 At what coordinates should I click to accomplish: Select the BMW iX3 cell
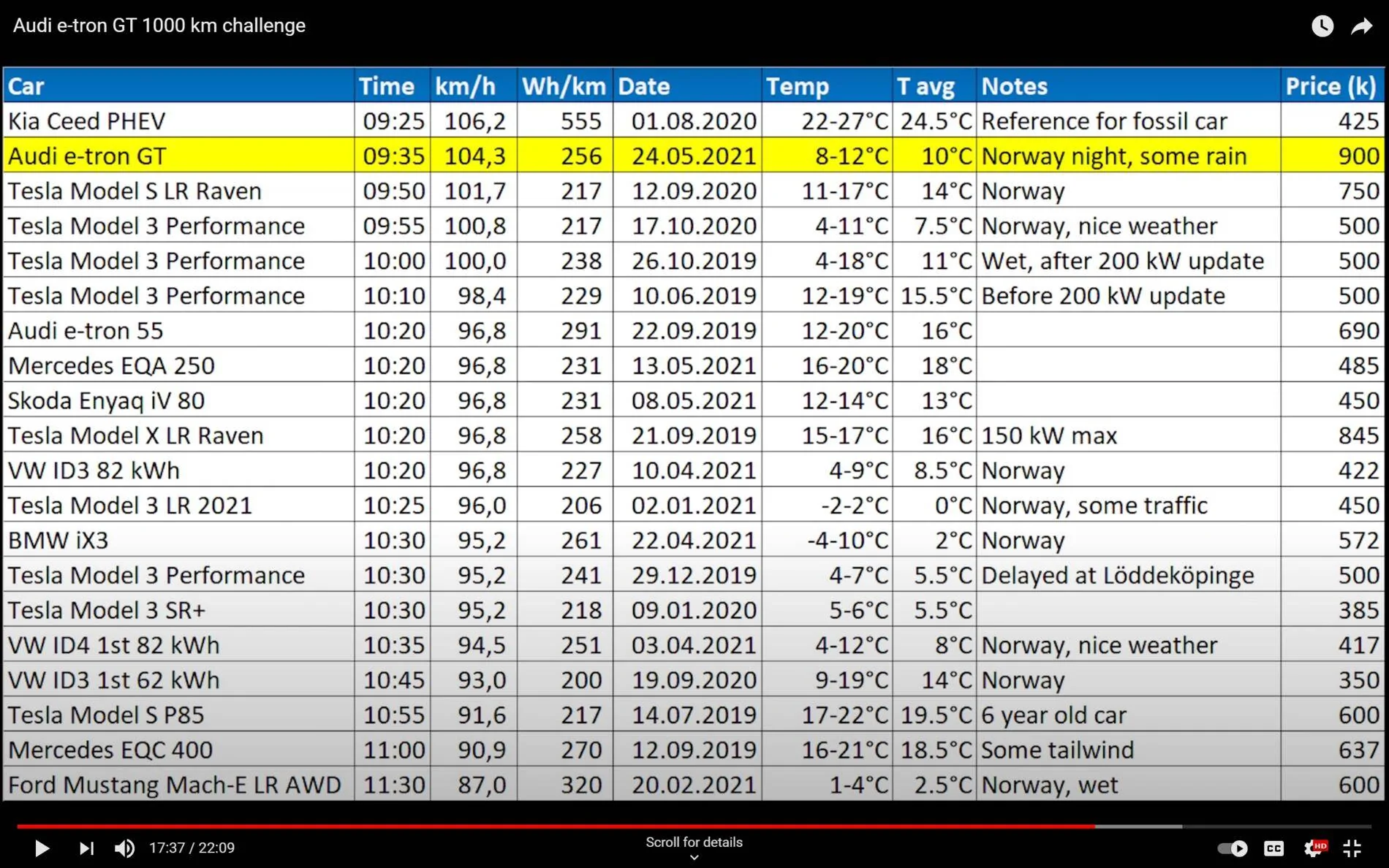pos(179,540)
